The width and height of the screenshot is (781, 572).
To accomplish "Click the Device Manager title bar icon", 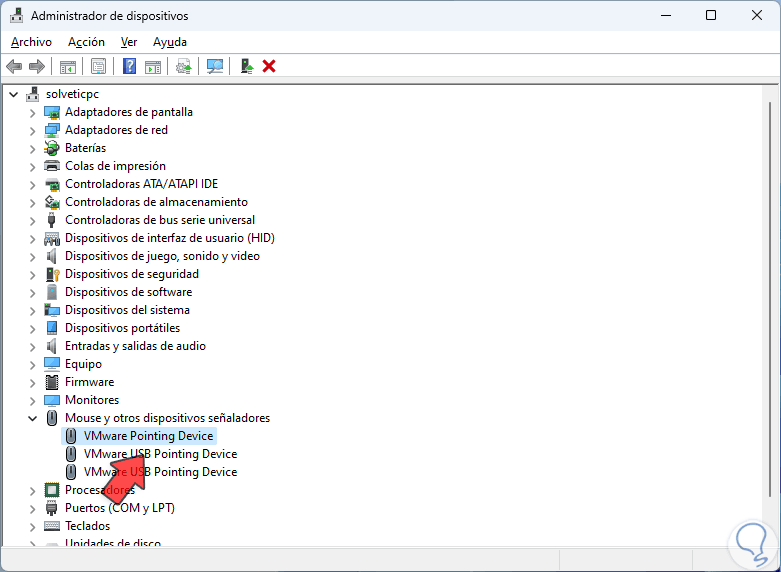I will click(17, 15).
